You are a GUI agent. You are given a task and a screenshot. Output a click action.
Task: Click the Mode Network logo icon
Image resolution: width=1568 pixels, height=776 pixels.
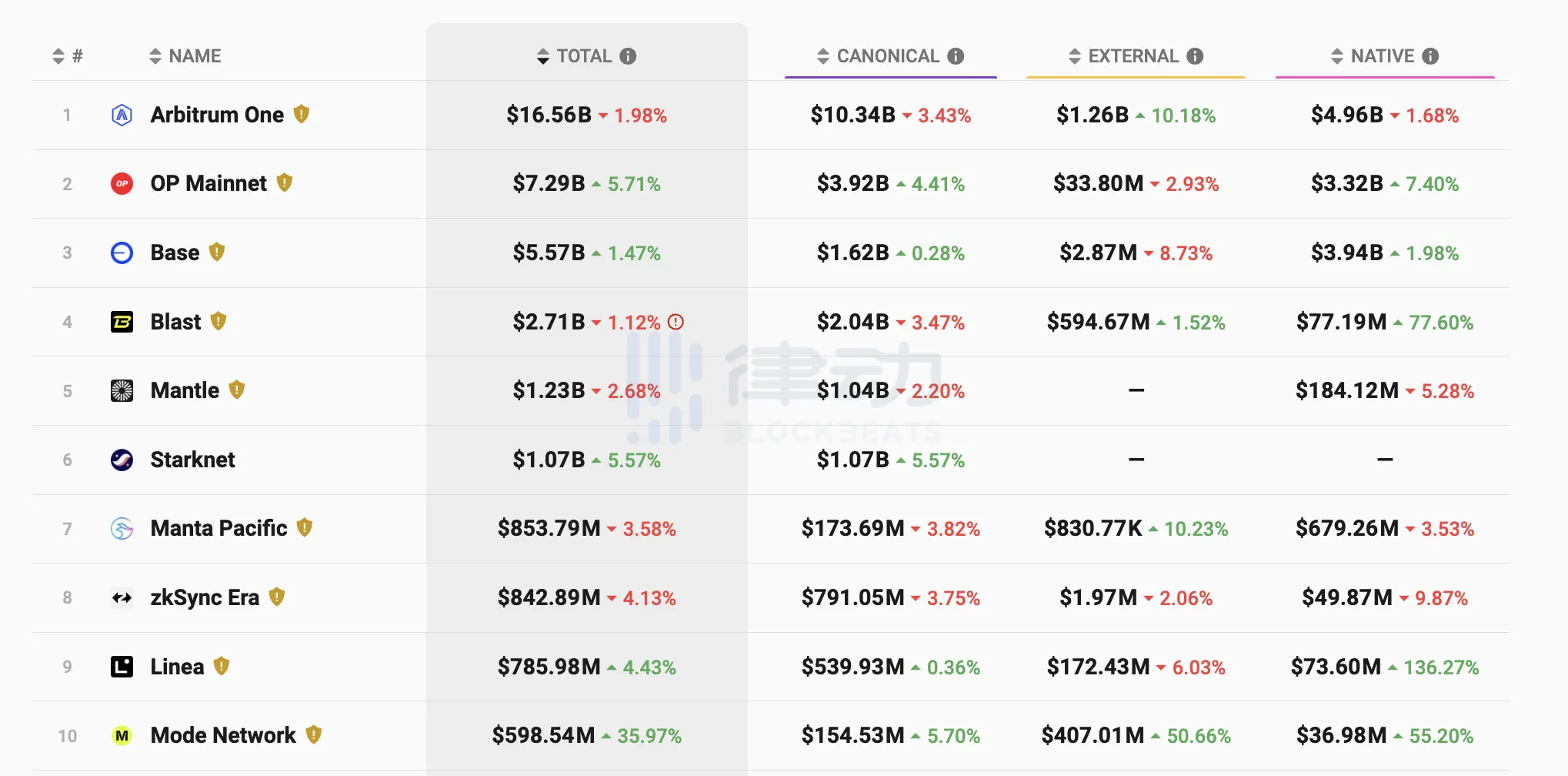[122, 736]
